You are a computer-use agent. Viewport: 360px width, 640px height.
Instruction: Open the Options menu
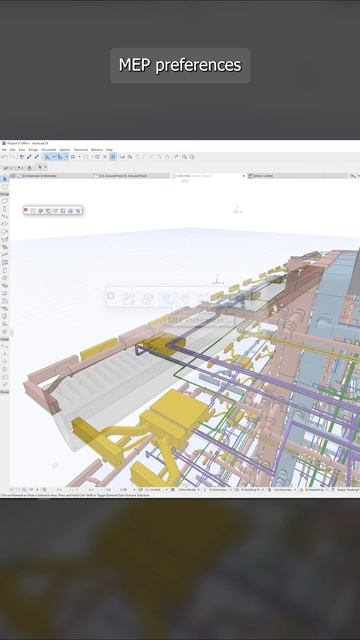65,150
